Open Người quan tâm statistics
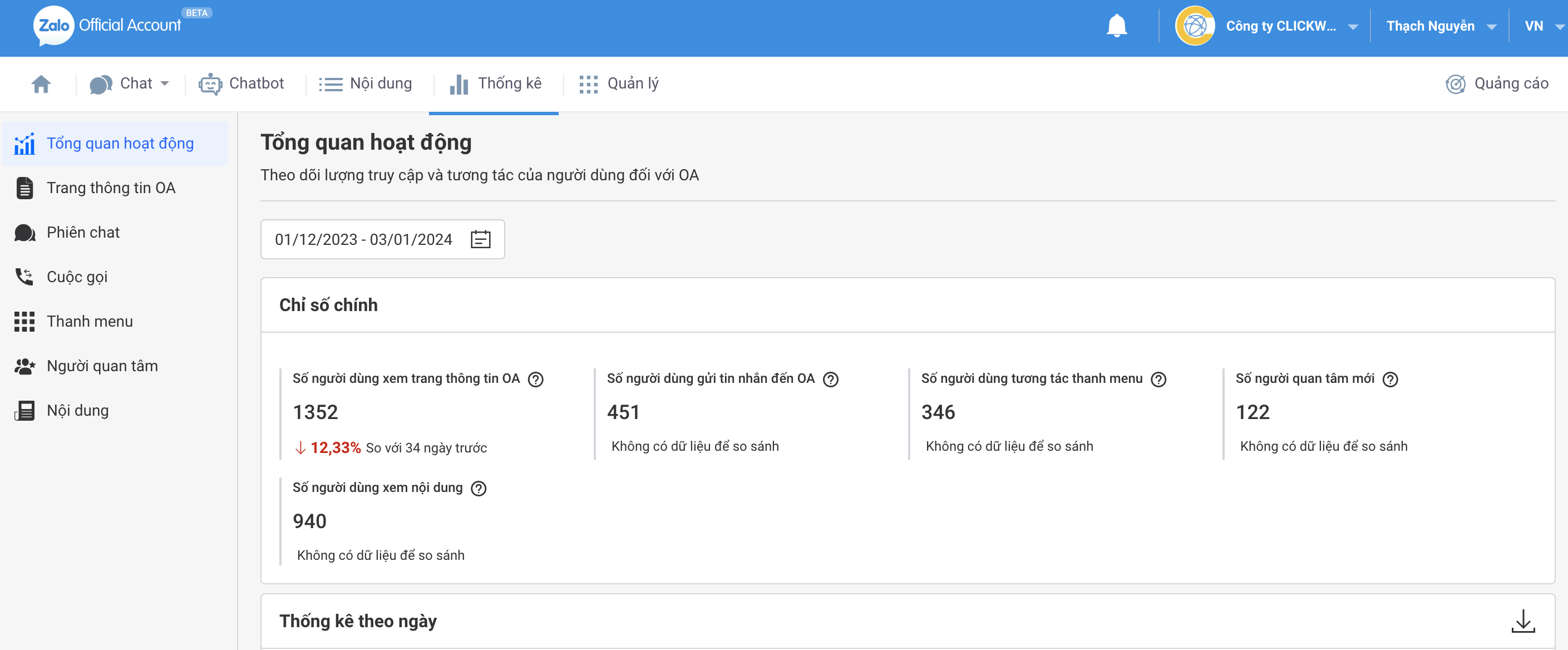Viewport: 1568px width, 650px height. pos(115,366)
